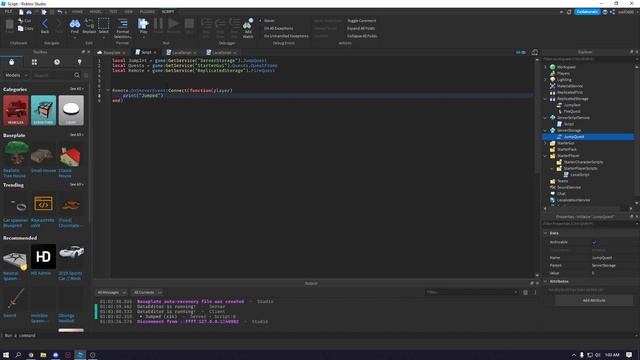Switch to the PLUGINS ribbon tab
Image resolution: width=640 pixels, height=360 pixels.
click(147, 12)
